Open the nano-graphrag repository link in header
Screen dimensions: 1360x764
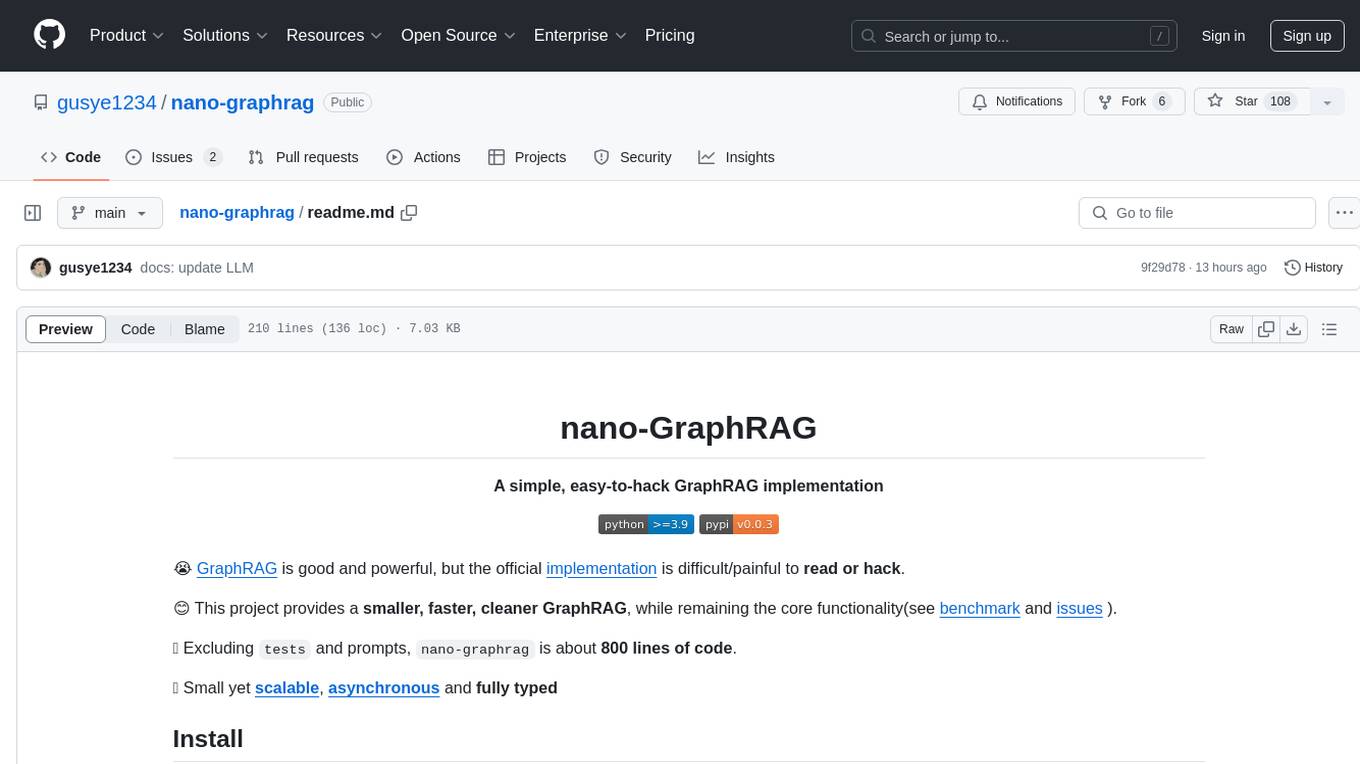(x=243, y=102)
